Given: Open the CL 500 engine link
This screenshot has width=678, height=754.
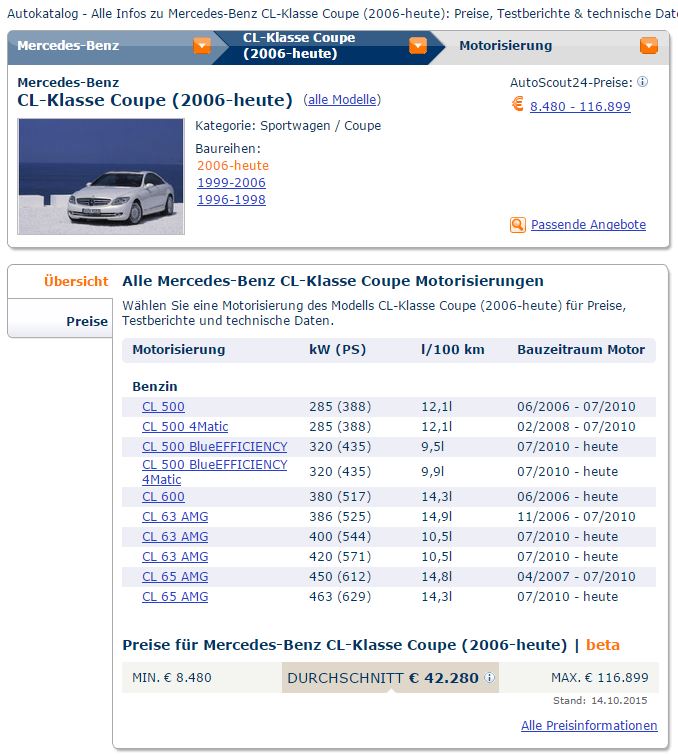Looking at the screenshot, I should [163, 406].
